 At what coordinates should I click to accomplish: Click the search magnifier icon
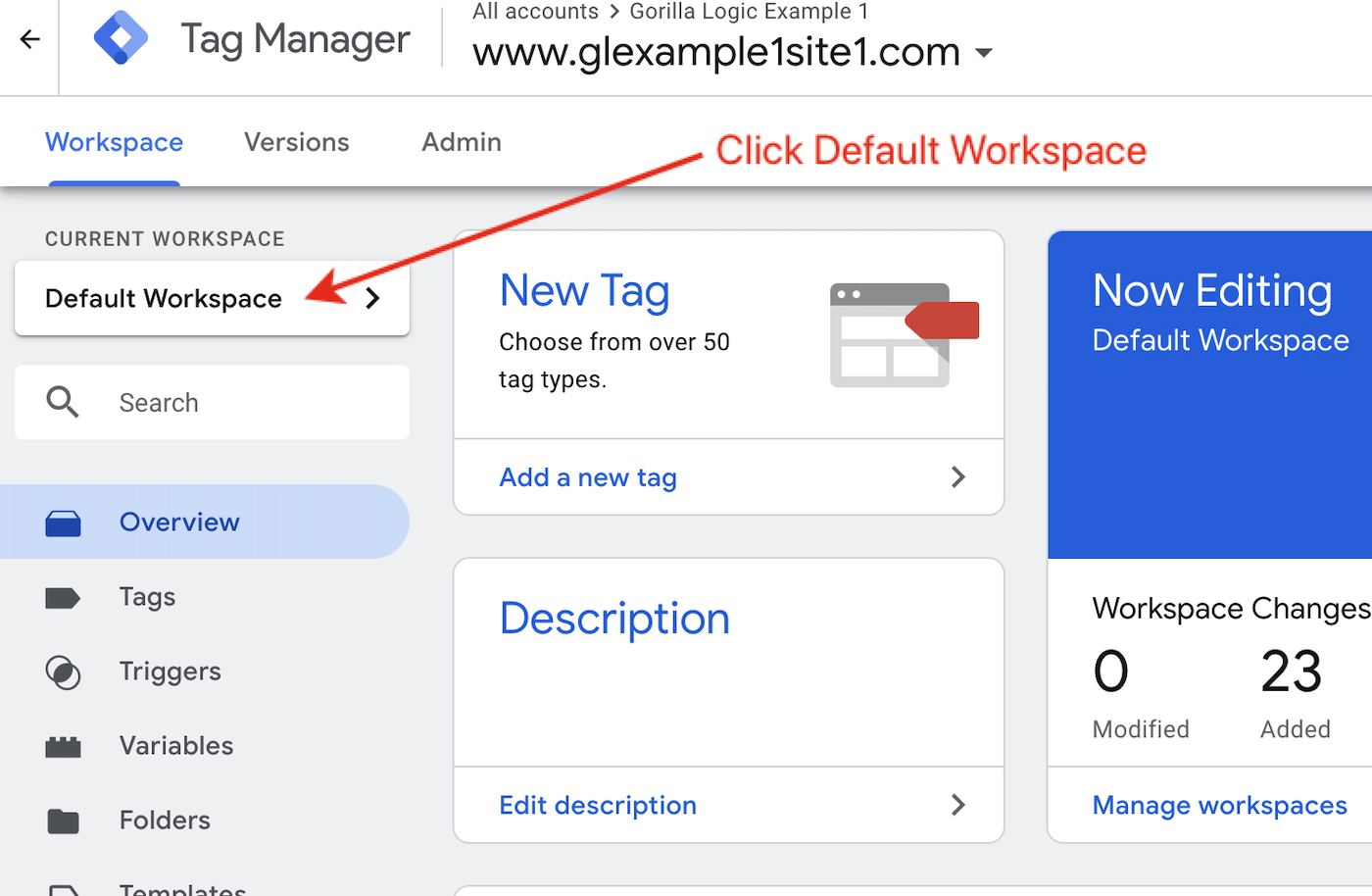point(63,402)
